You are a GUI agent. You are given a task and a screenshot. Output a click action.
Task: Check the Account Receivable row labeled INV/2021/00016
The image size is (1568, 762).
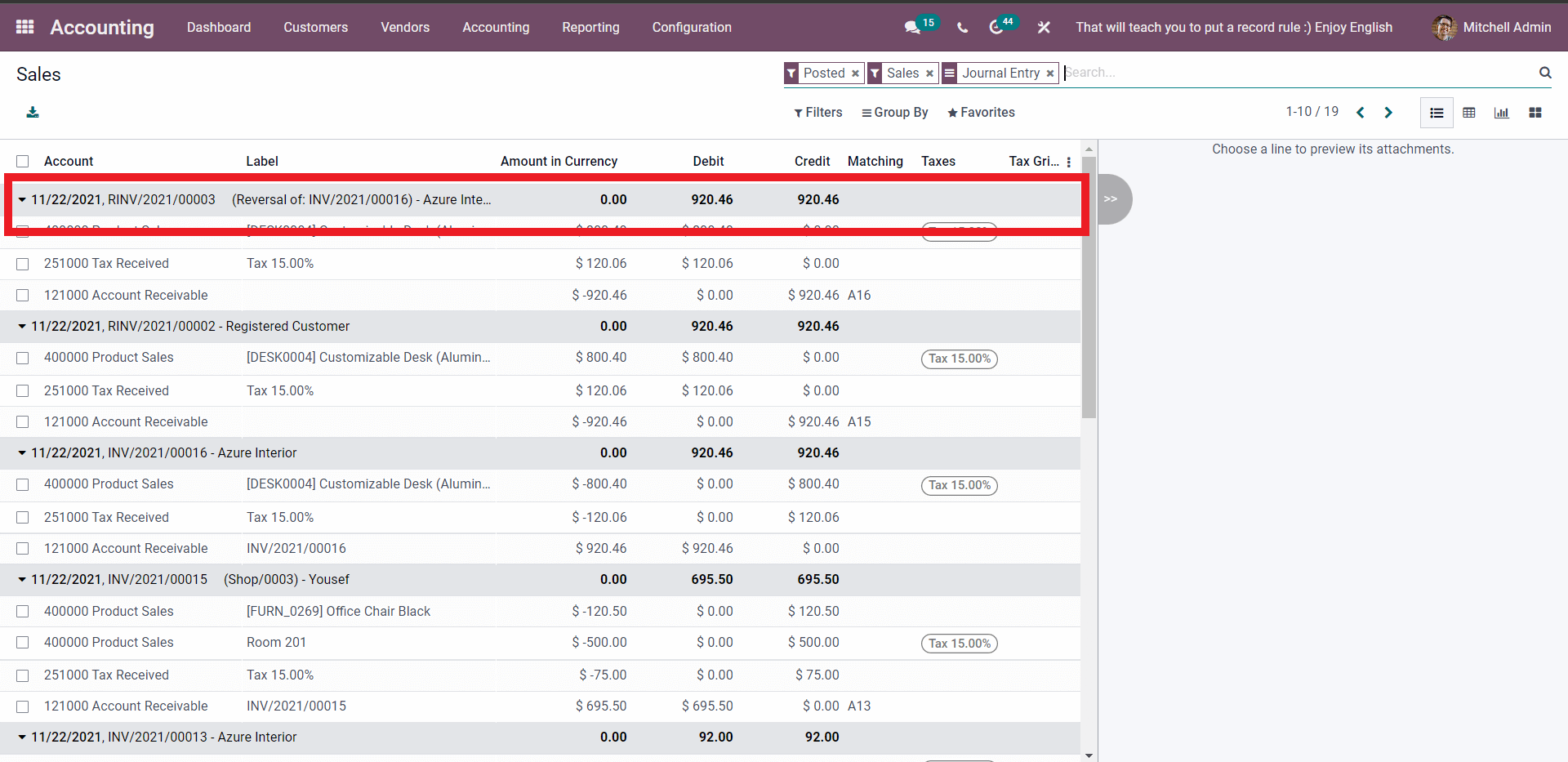point(23,549)
